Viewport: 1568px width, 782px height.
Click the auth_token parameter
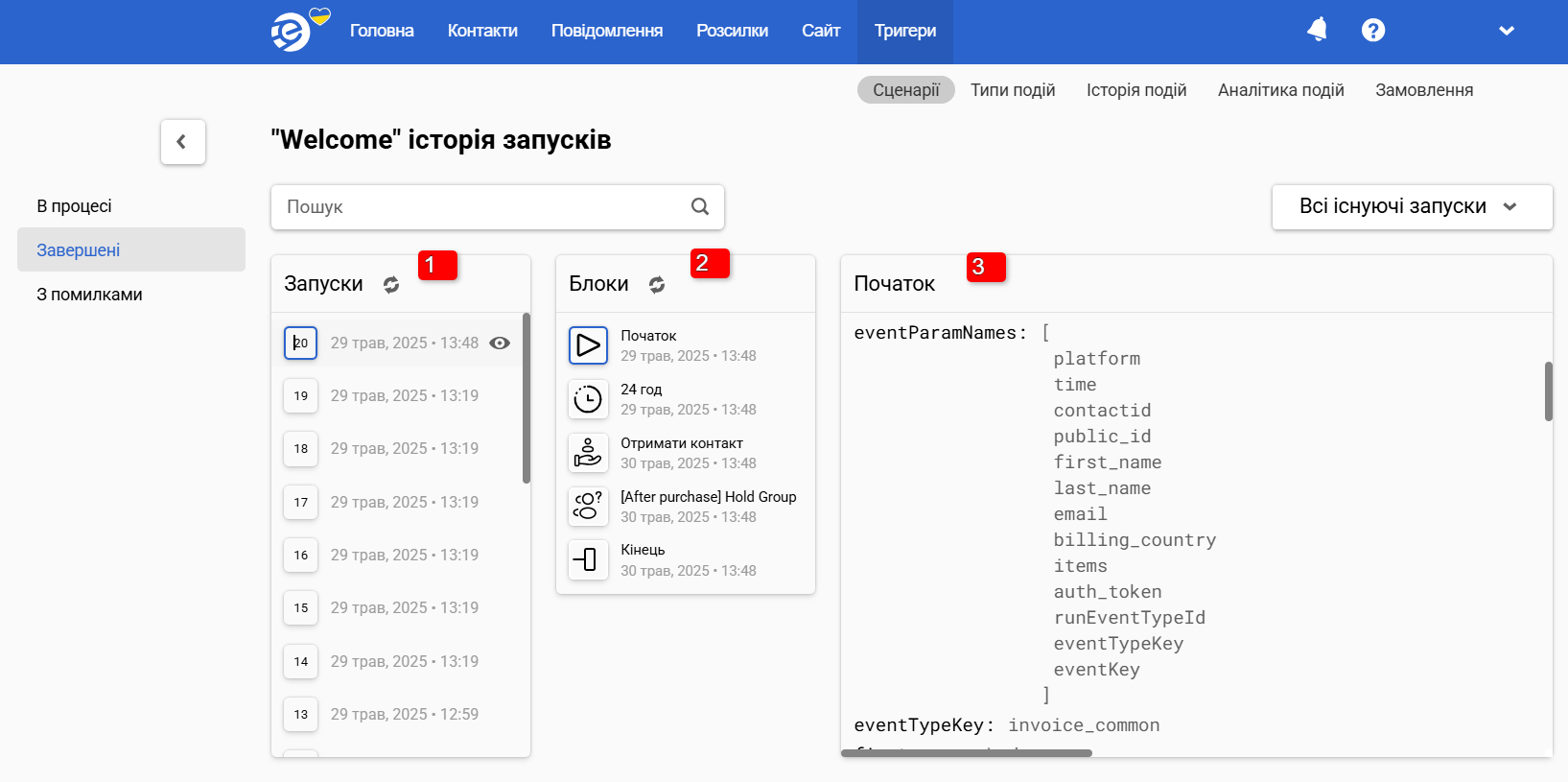pyautogui.click(x=1108, y=592)
